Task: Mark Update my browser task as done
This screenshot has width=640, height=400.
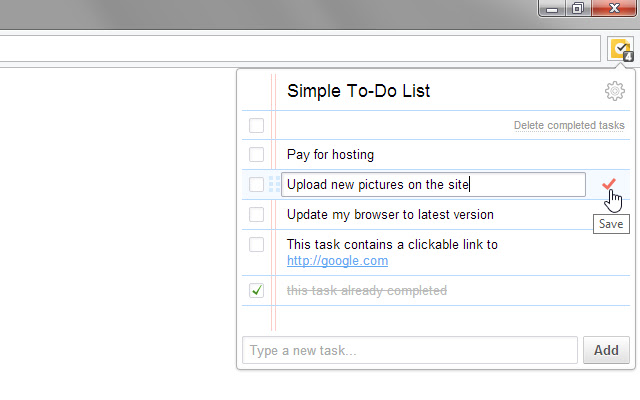Action: point(257,214)
